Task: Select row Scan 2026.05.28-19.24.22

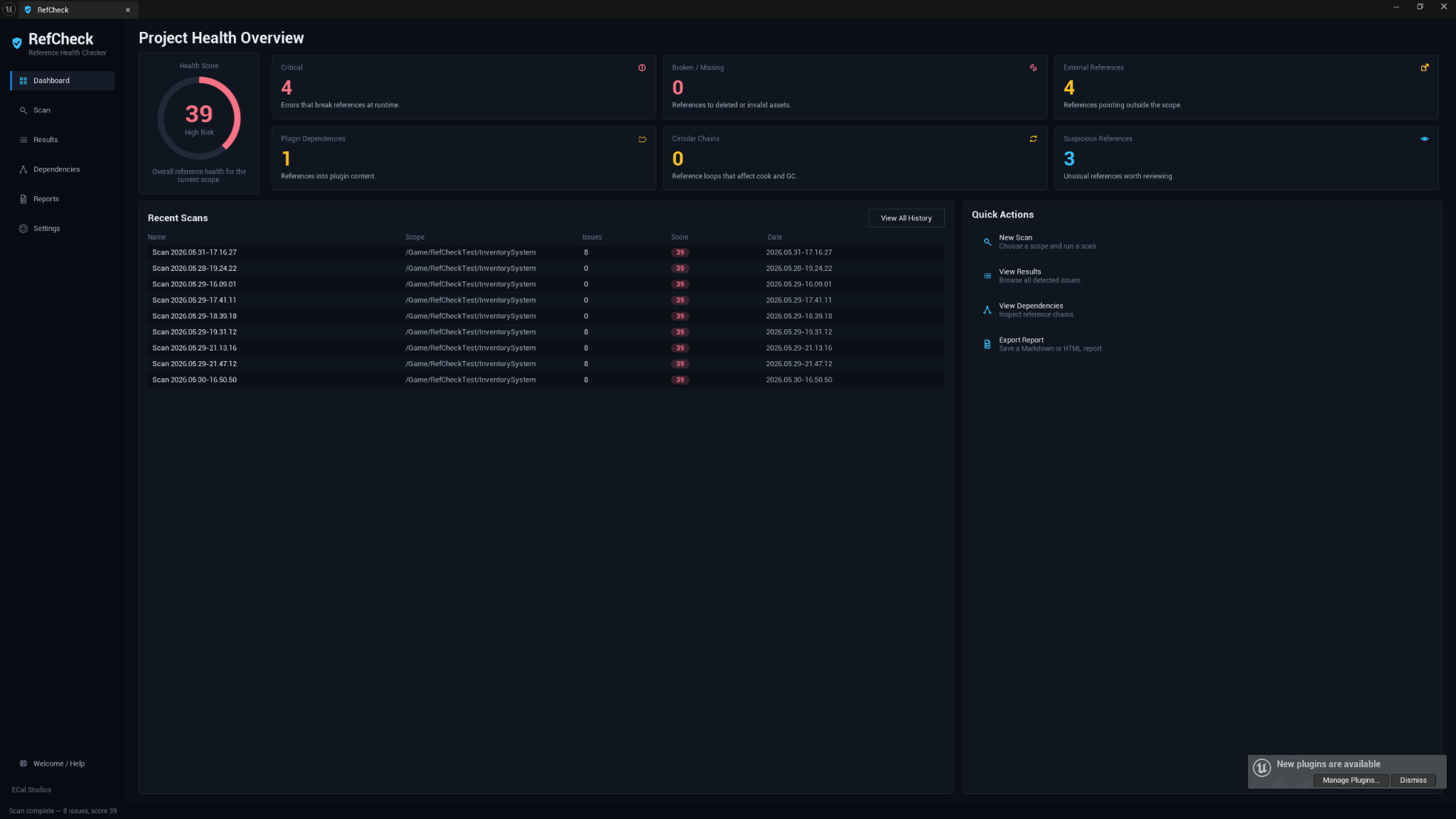Action: [546, 269]
